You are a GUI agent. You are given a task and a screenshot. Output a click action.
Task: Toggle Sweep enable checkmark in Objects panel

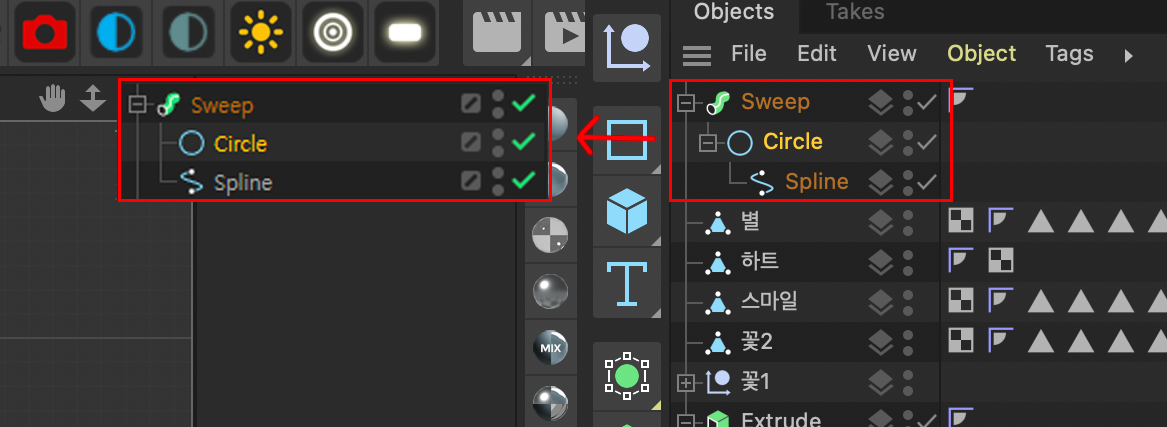click(927, 102)
